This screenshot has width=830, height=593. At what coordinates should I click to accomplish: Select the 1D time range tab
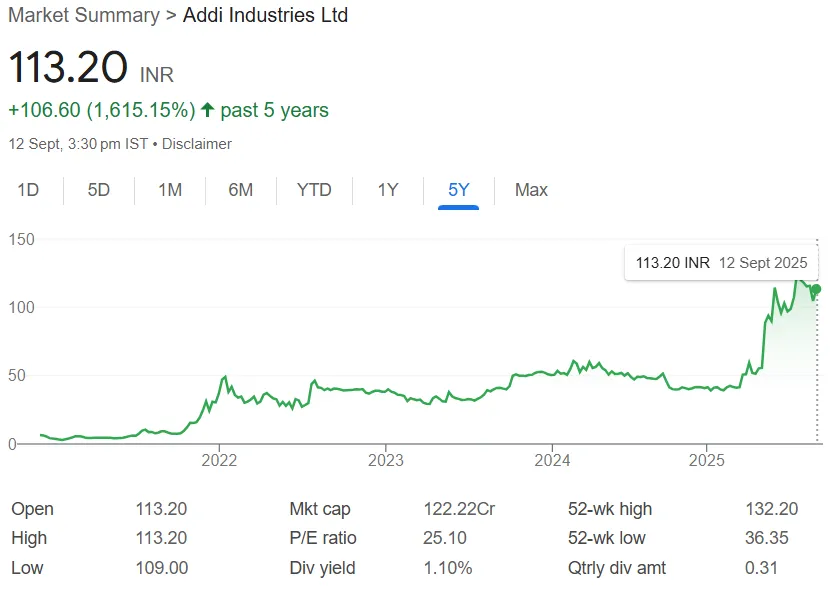[x=28, y=190]
